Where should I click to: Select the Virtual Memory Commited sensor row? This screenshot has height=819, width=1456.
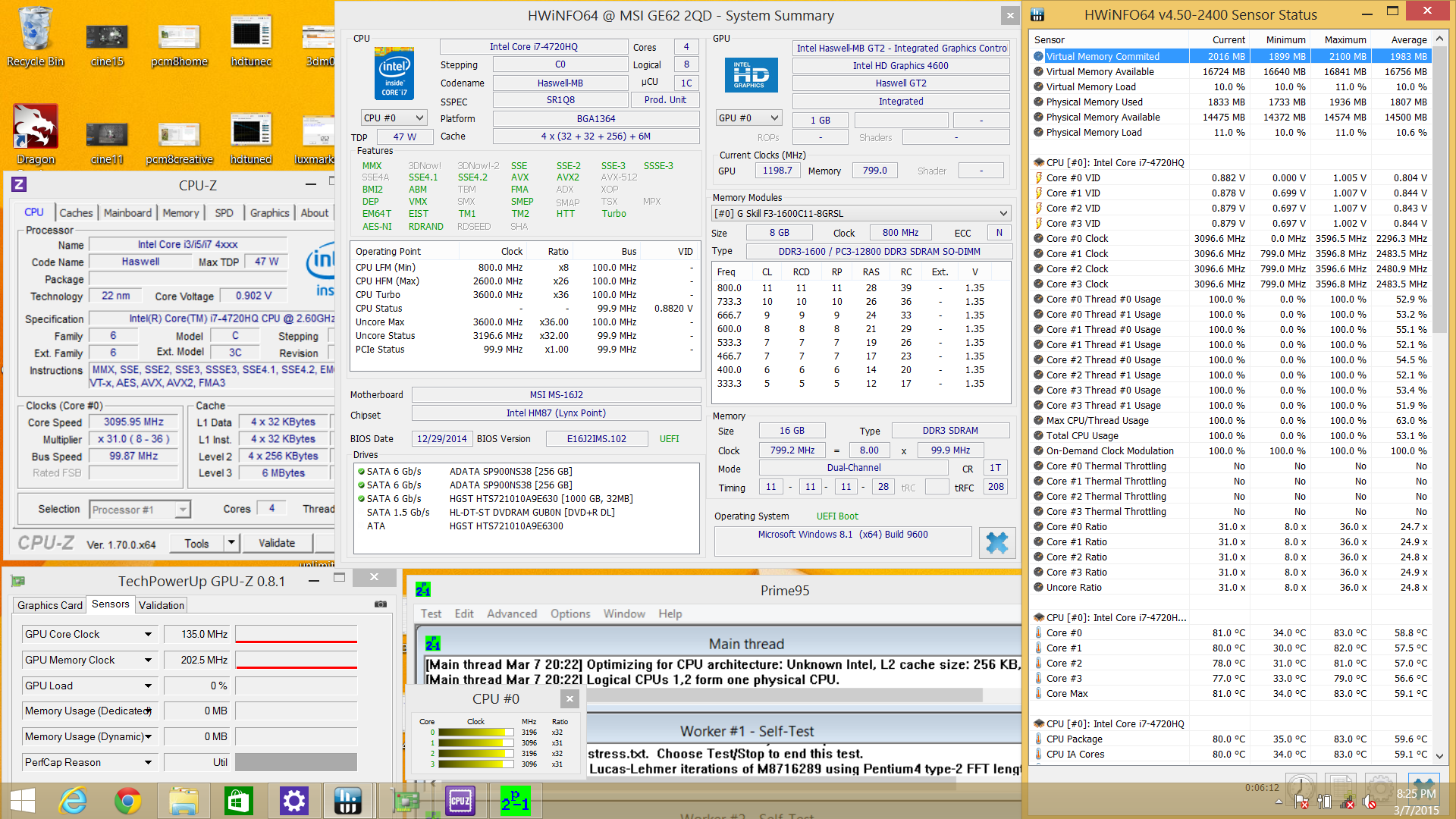tap(1232, 56)
